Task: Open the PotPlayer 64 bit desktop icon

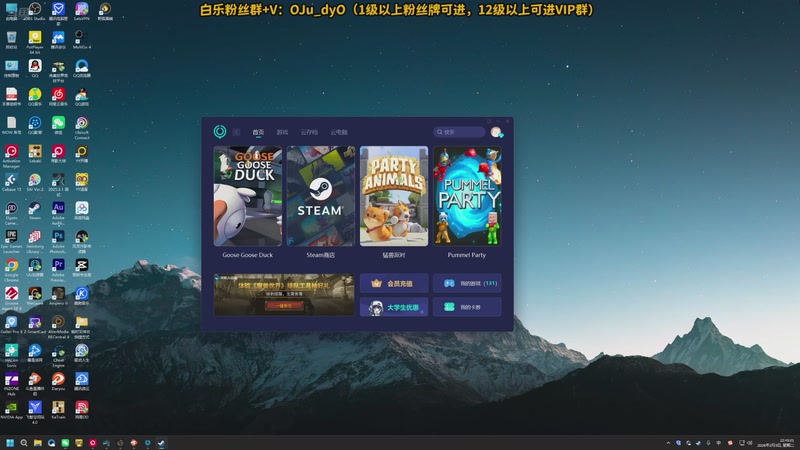Action: [35, 42]
